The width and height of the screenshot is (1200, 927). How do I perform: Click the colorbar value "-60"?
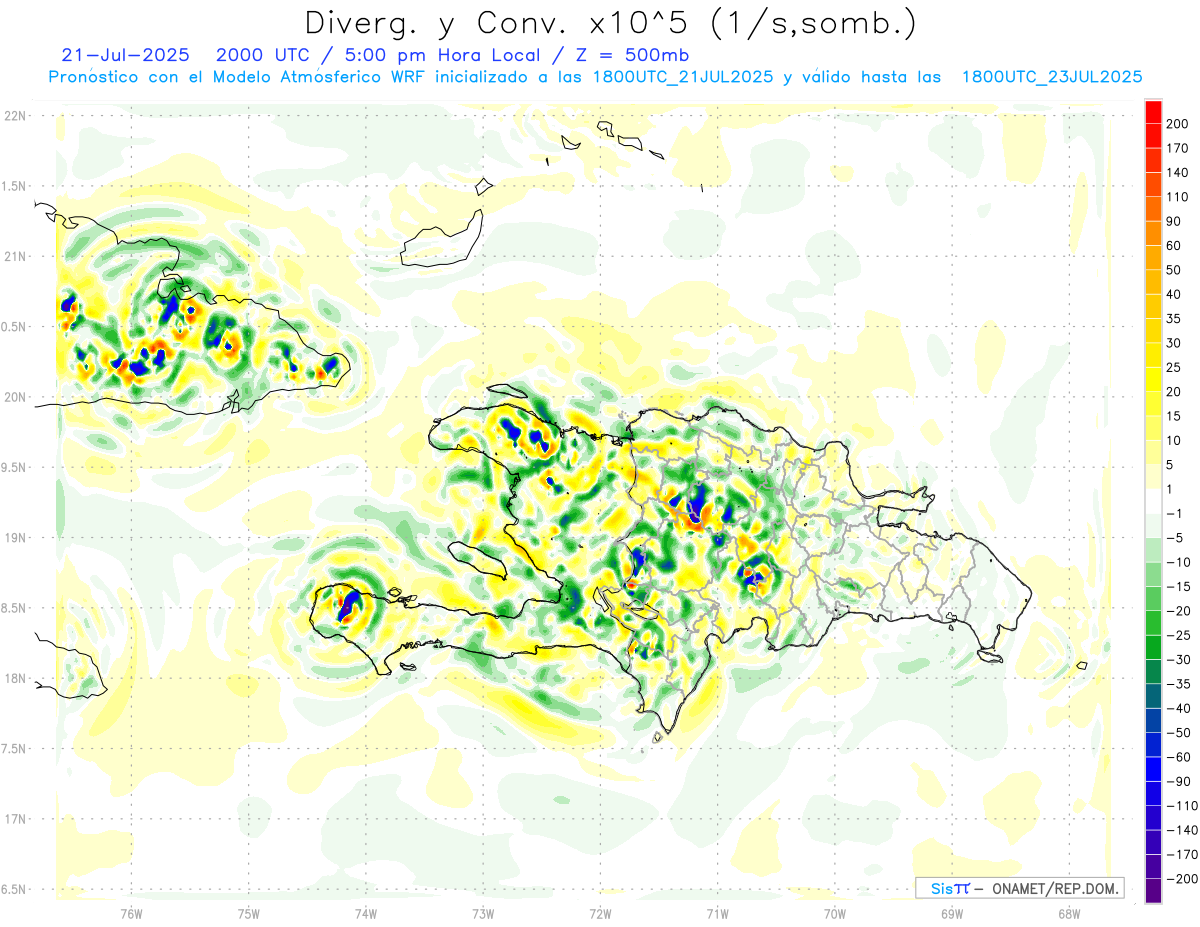pyautogui.click(x=1180, y=757)
